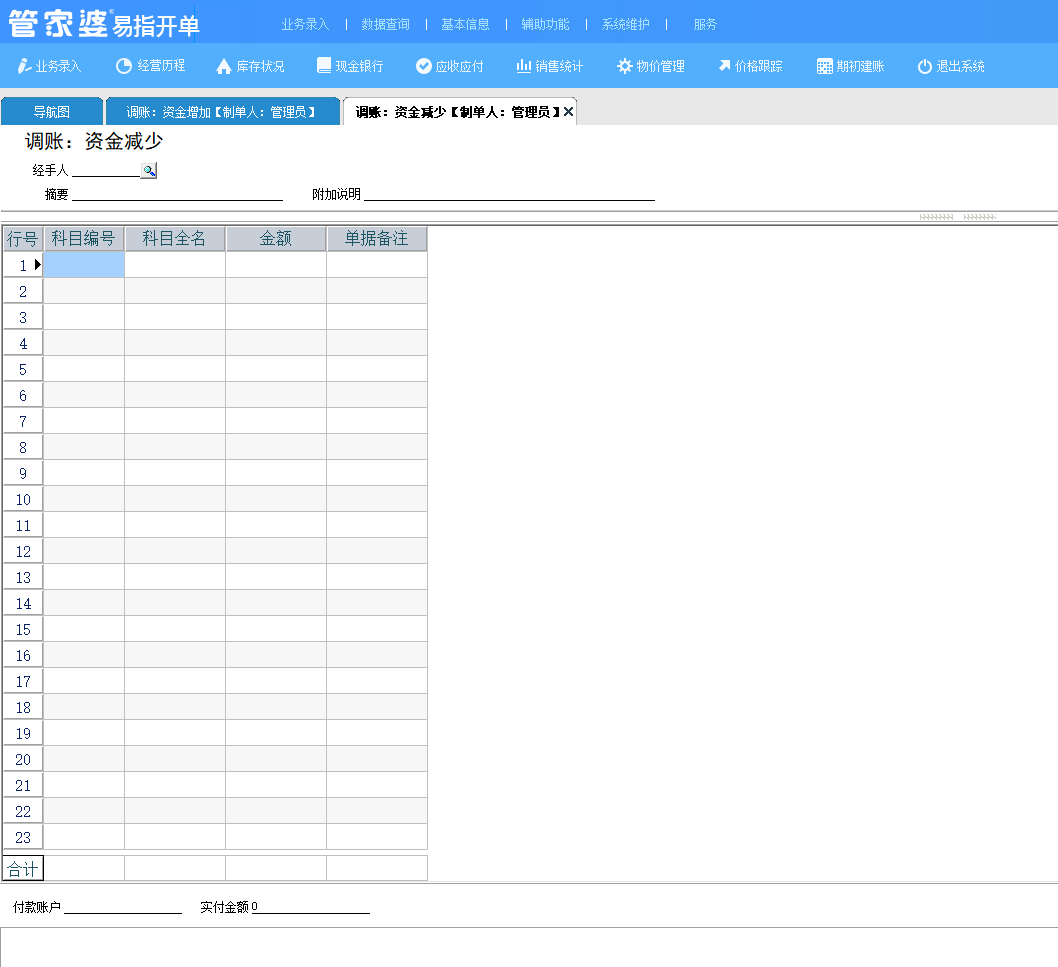Click the 摘要 input field

(177, 194)
